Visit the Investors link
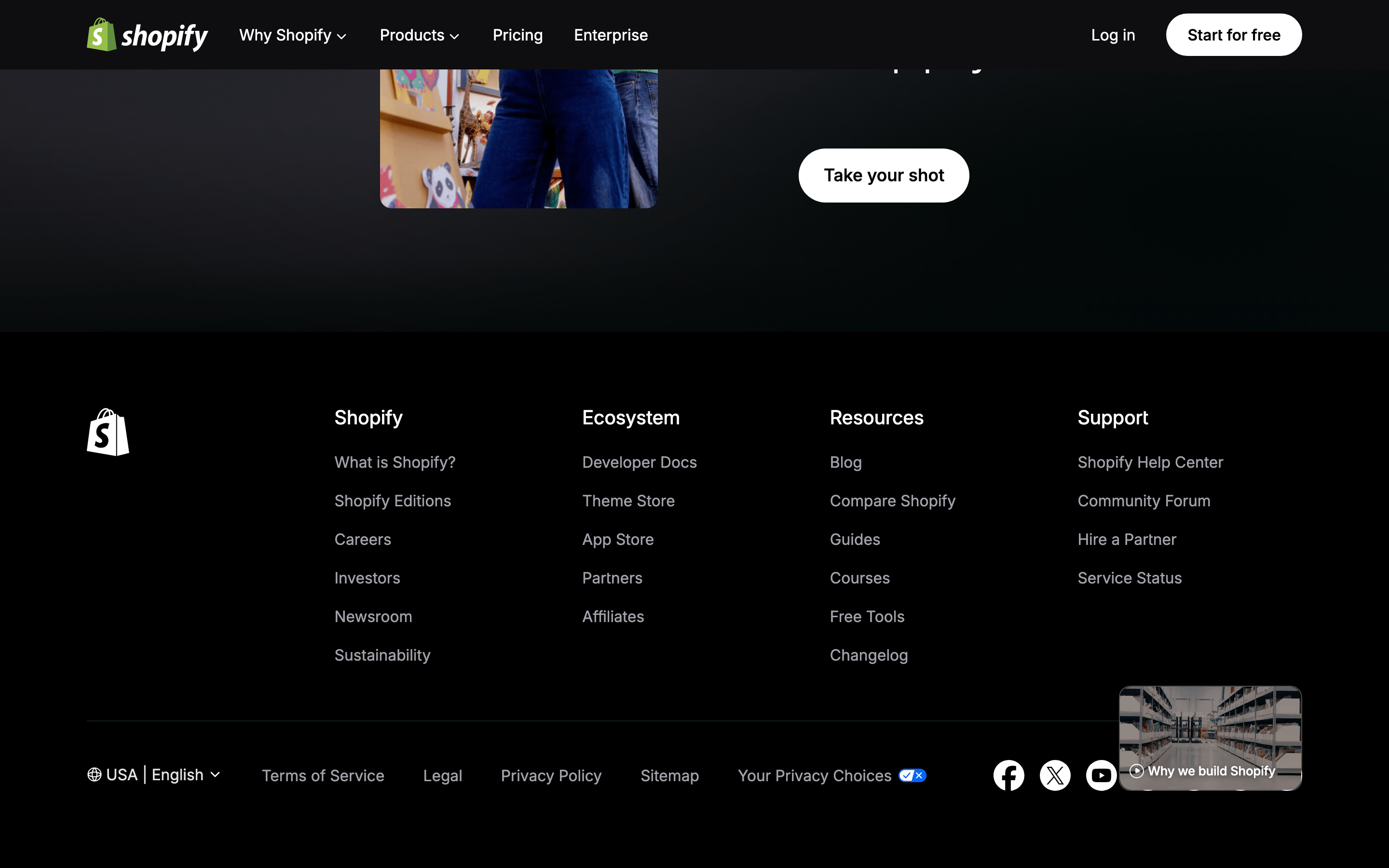Screen dimensions: 1389x868 [x=368, y=578]
